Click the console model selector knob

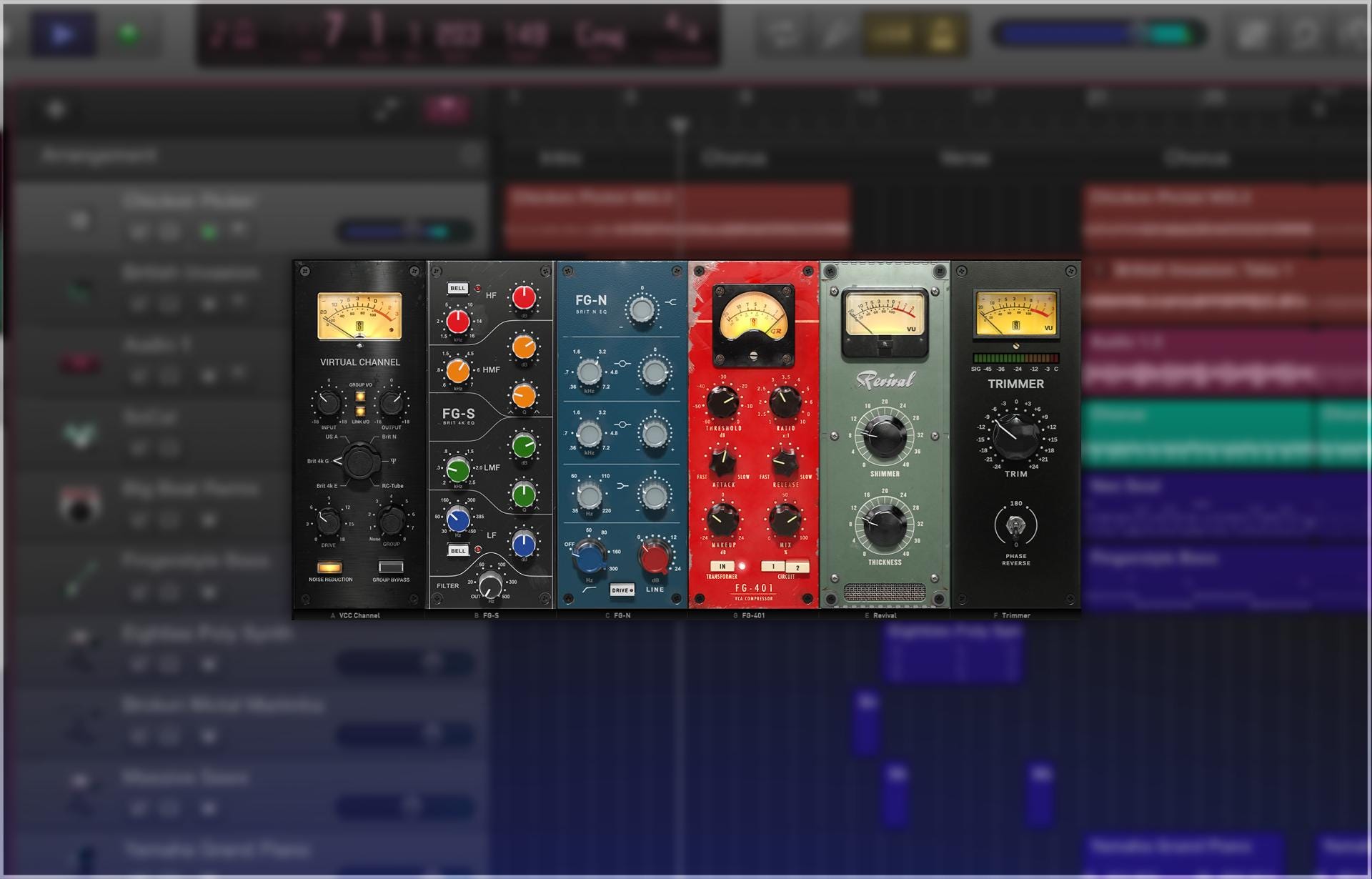[x=361, y=461]
